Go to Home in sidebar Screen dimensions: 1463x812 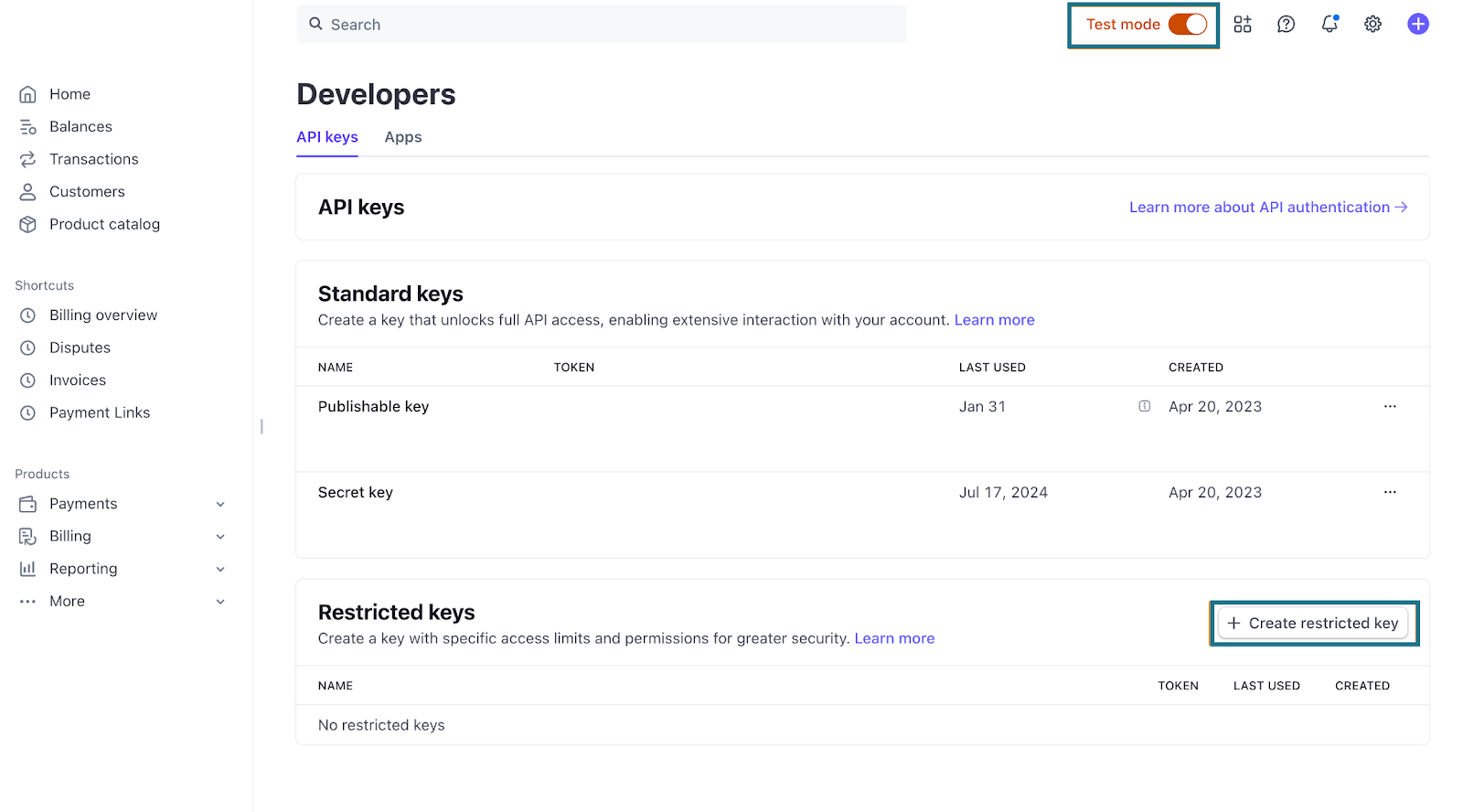[69, 94]
